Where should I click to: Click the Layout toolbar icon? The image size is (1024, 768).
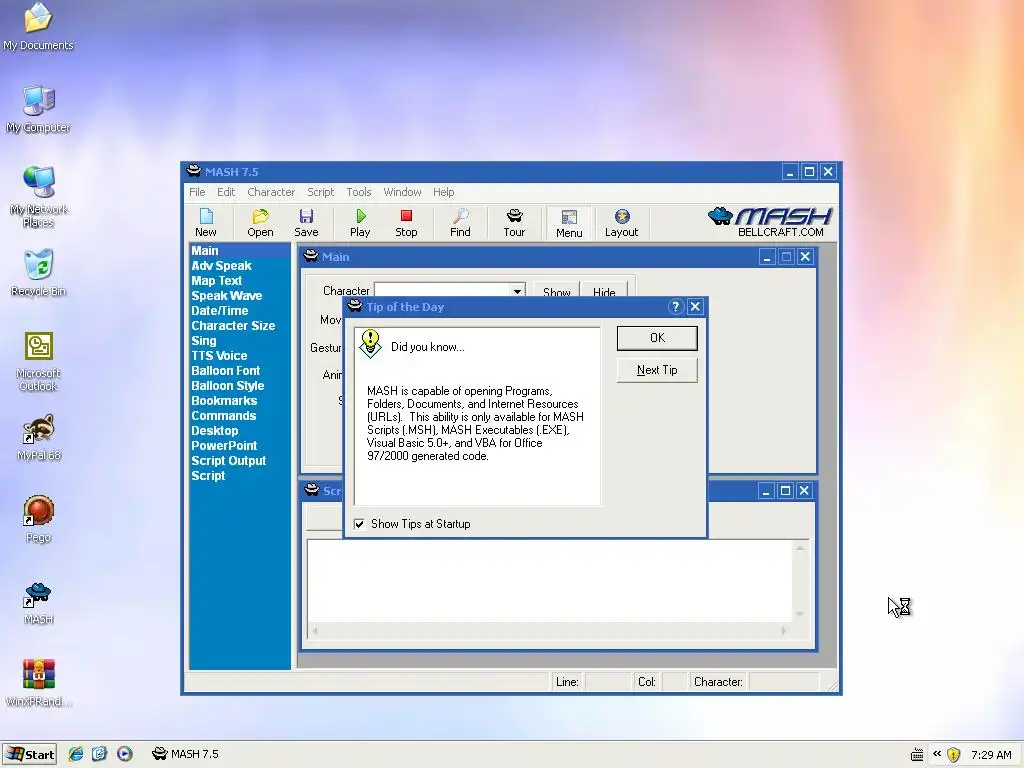[x=622, y=223]
